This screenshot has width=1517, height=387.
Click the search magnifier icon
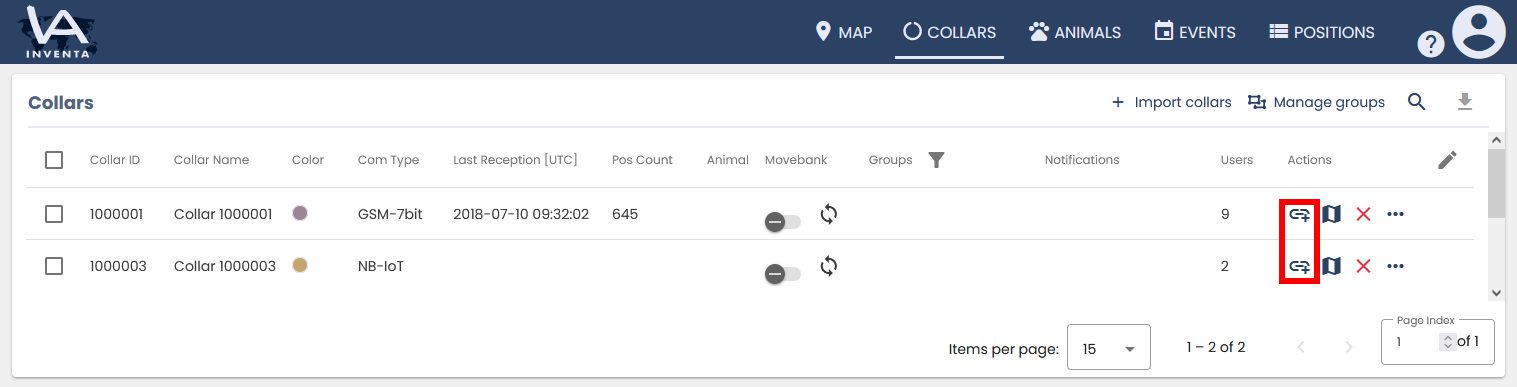coord(1416,102)
